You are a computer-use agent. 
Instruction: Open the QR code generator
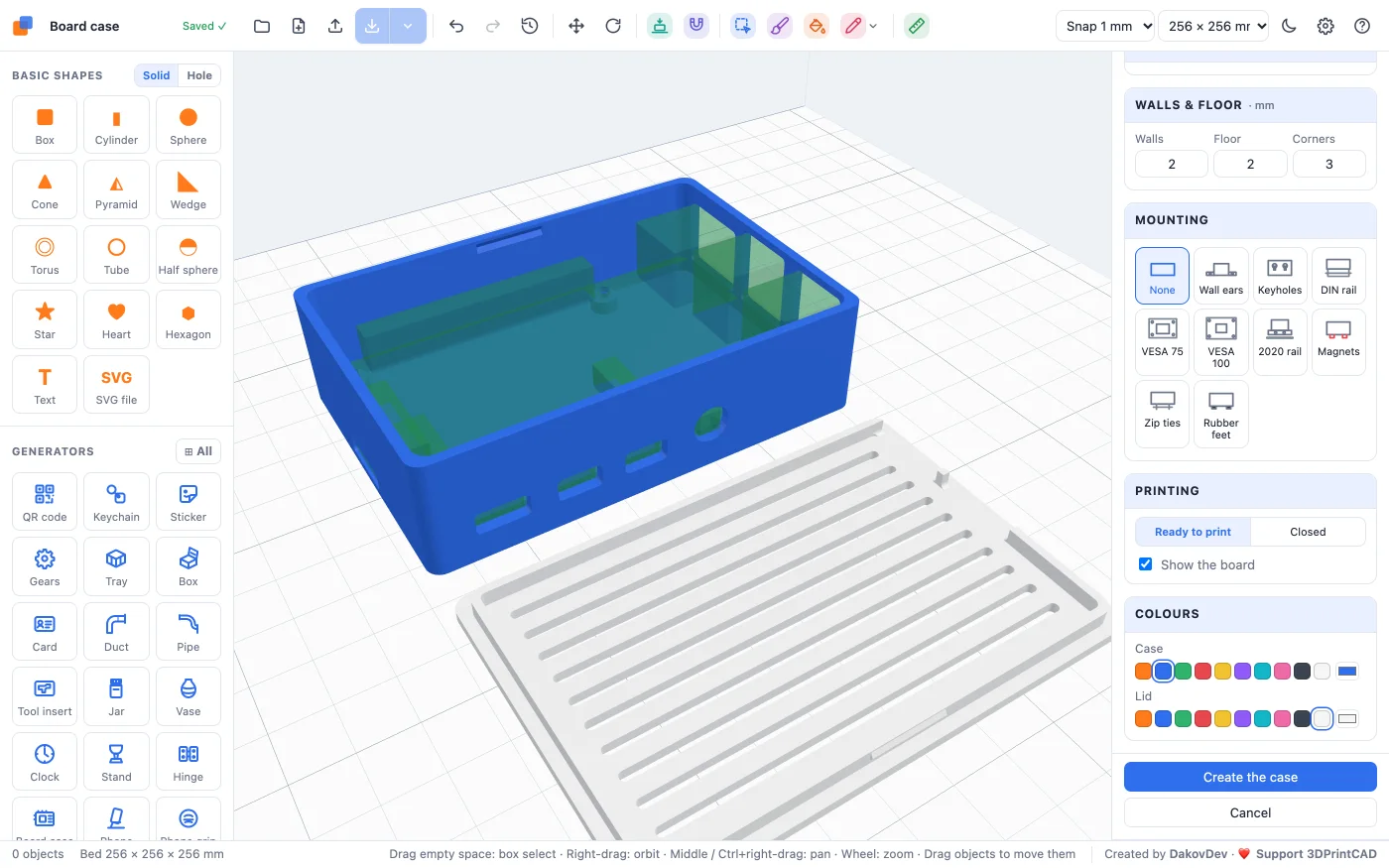pyautogui.click(x=45, y=502)
